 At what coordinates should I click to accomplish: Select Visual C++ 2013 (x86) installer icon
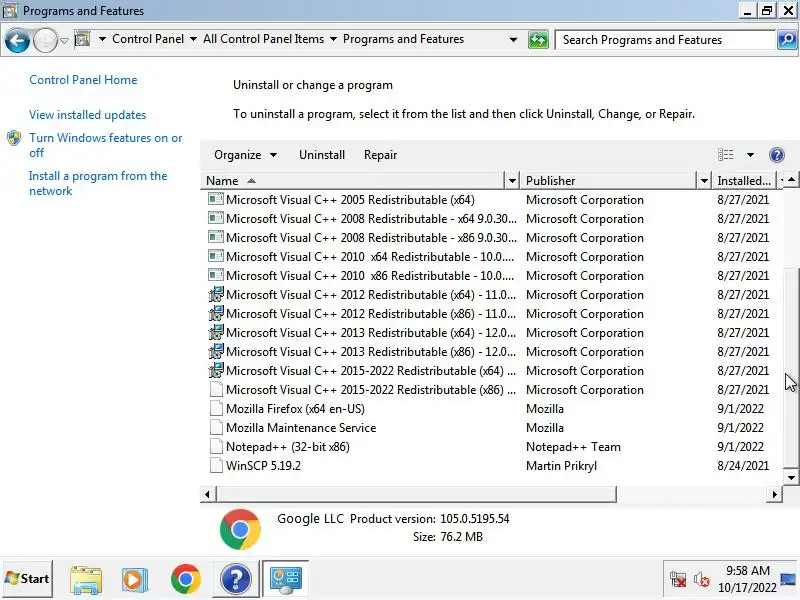pyautogui.click(x=216, y=352)
